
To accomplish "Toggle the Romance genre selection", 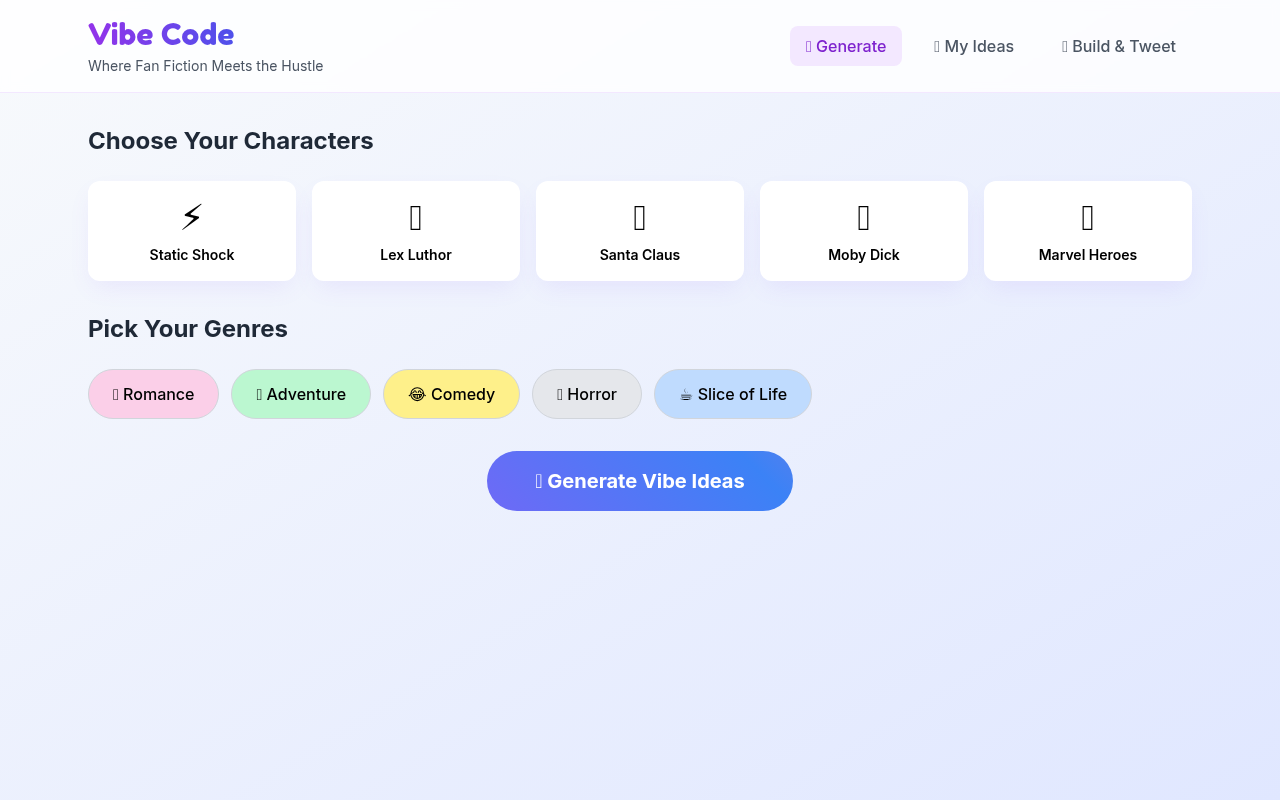I will click(153, 394).
